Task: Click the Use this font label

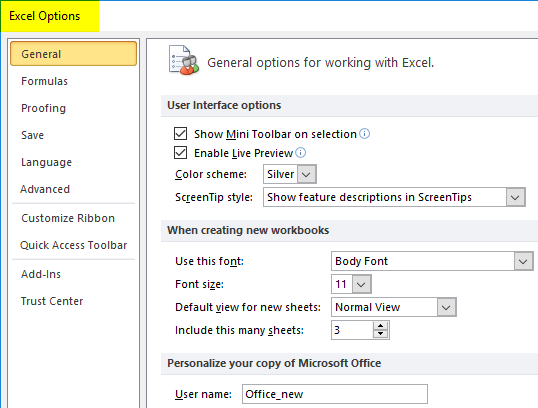Action: (209, 261)
